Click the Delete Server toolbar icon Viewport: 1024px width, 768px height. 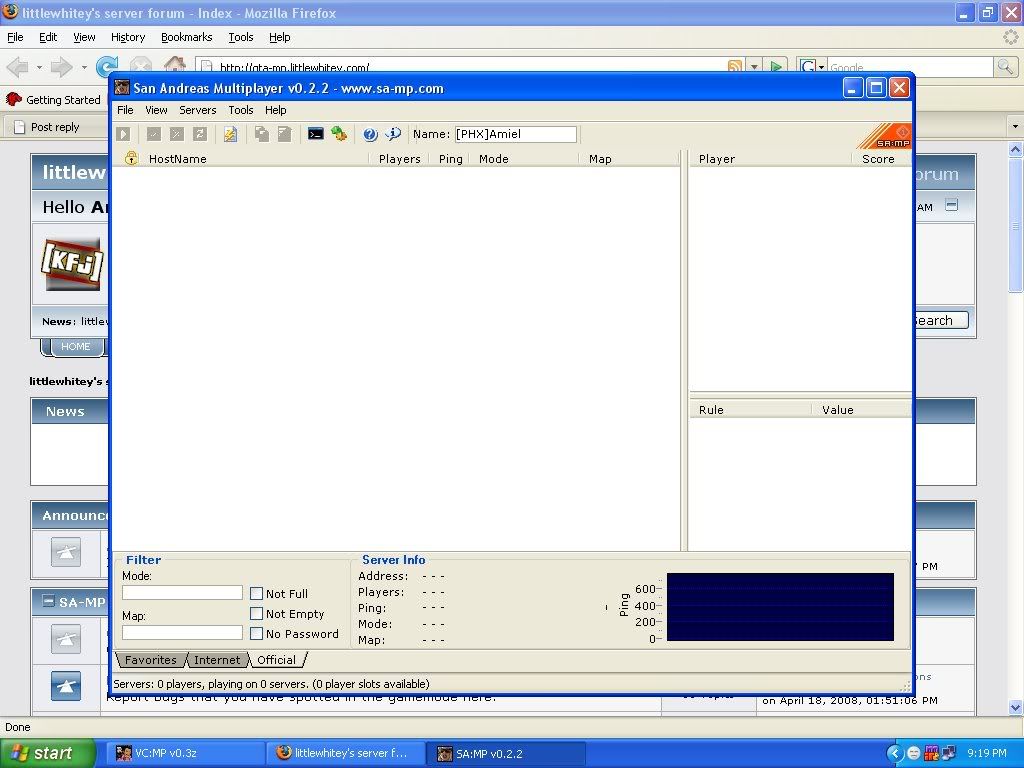pyautogui.click(x=176, y=134)
